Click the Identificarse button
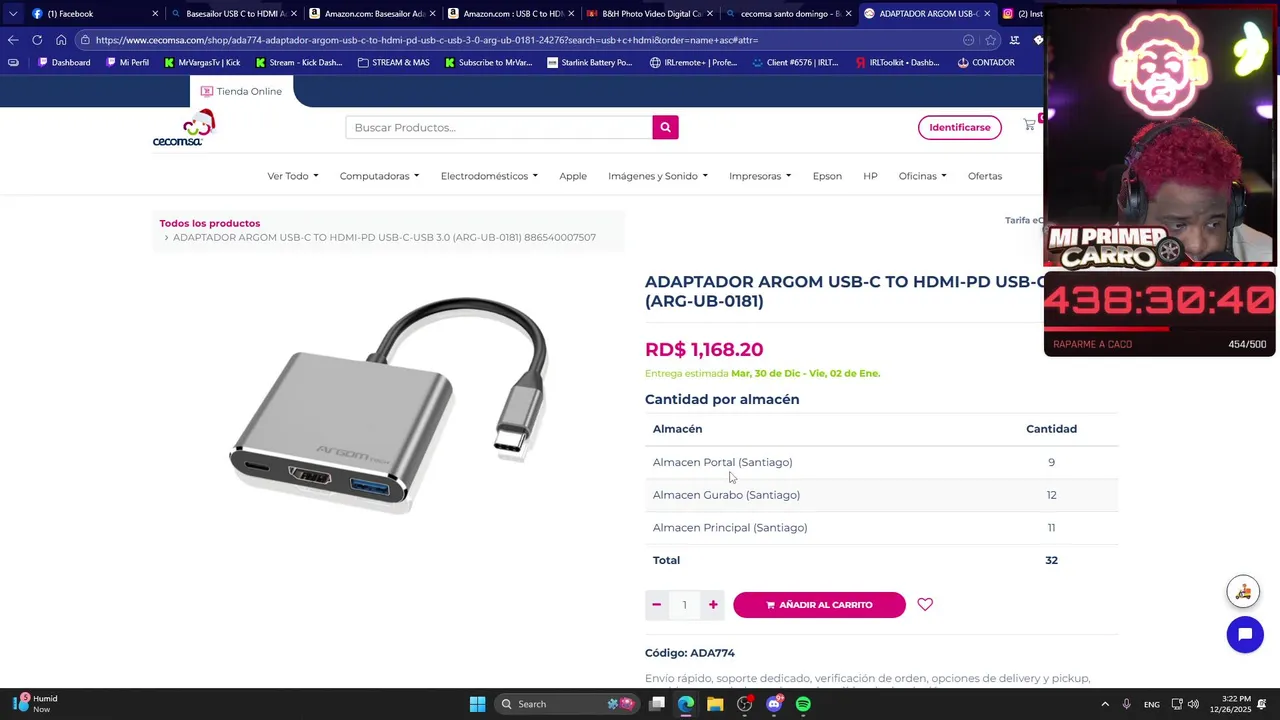 click(960, 127)
